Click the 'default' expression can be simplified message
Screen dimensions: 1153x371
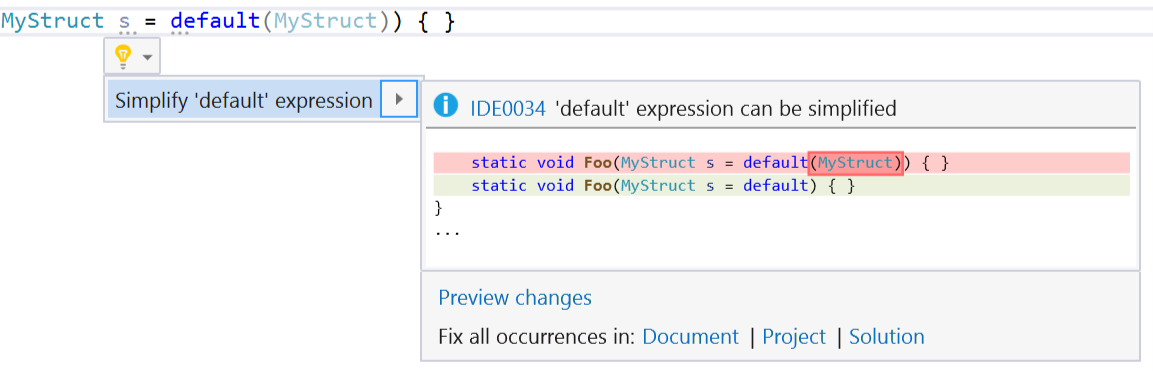click(x=727, y=109)
